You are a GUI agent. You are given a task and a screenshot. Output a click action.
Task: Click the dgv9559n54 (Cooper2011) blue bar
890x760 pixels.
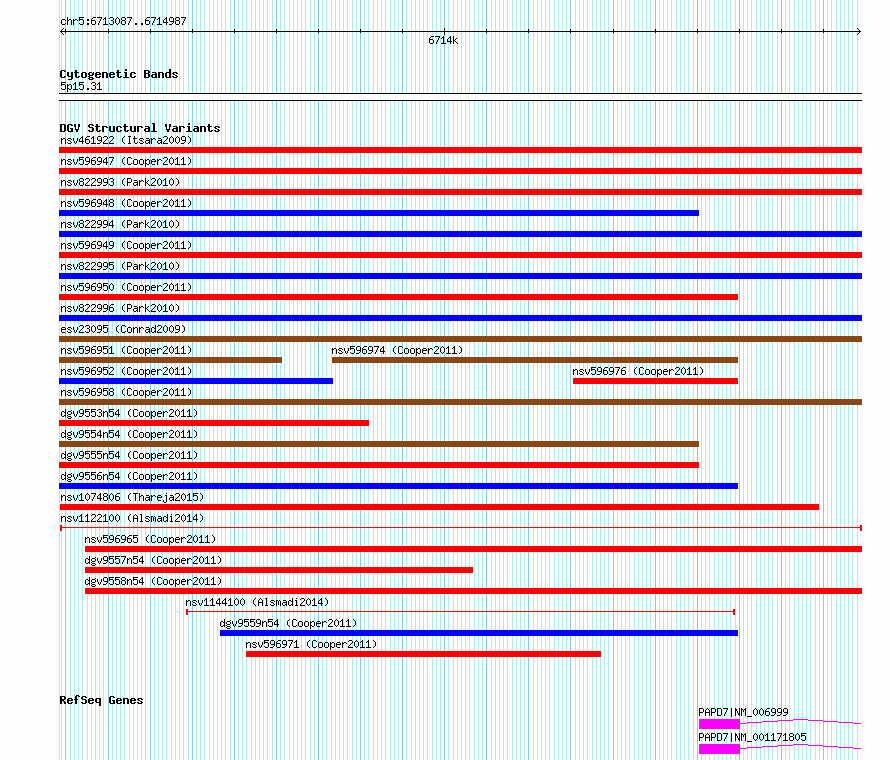[479, 633]
